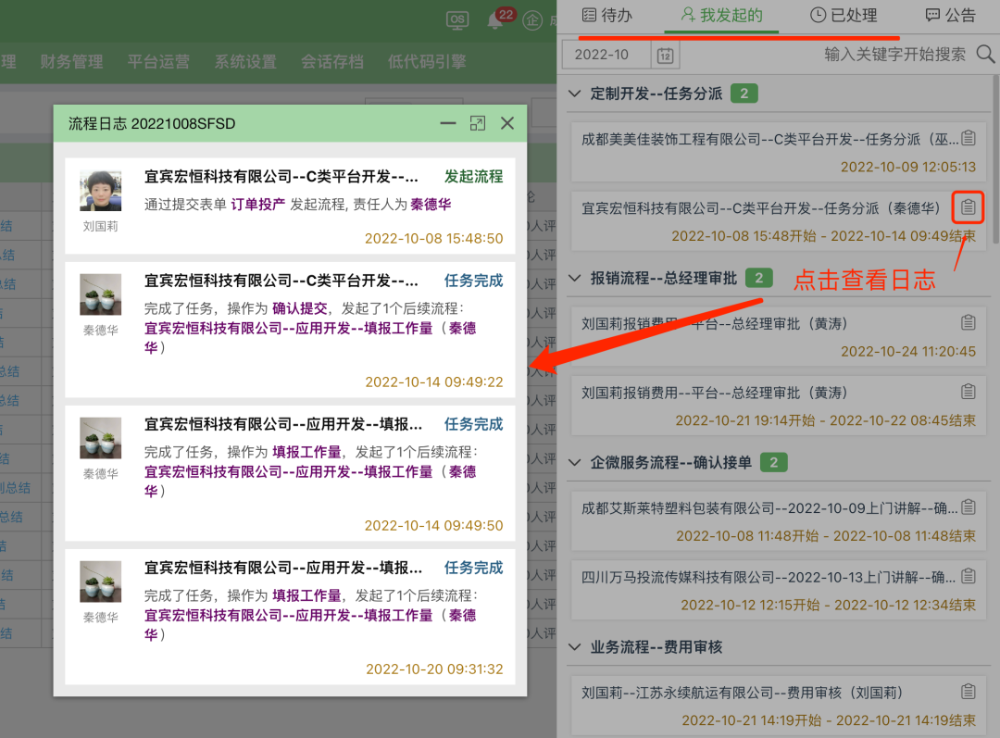Minimize the 流程日志 dialog

[x=448, y=123]
